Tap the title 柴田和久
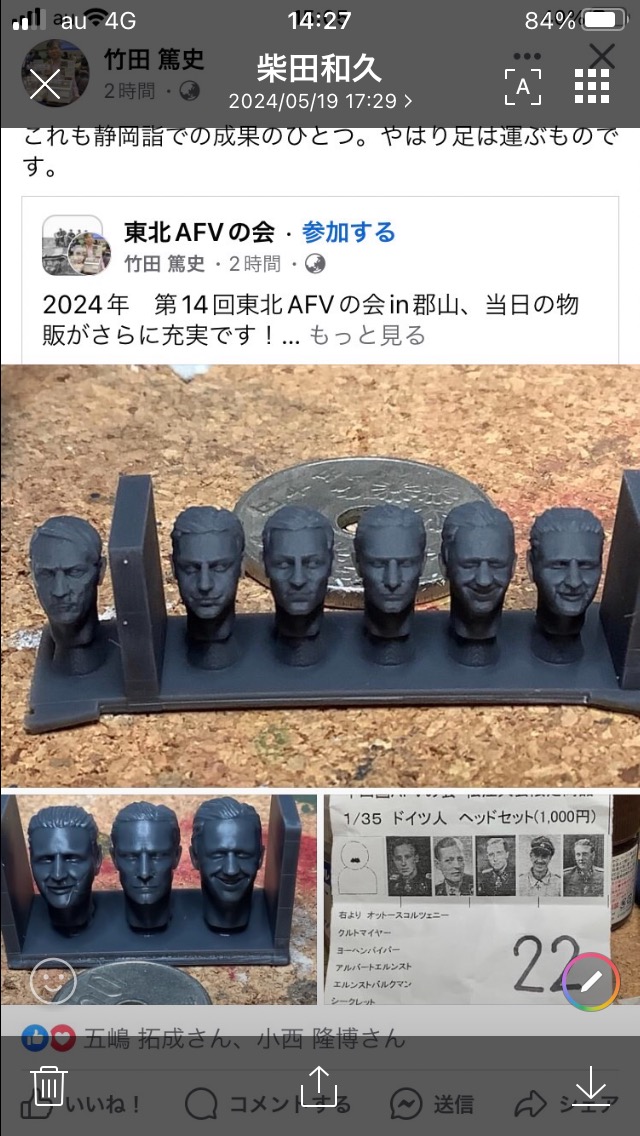This screenshot has height=1136, width=640. tap(319, 70)
